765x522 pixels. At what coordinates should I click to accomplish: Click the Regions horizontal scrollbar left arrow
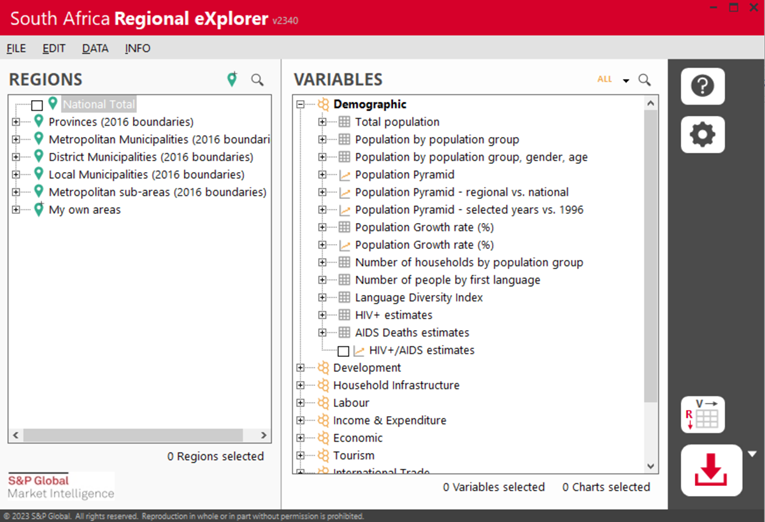16,435
